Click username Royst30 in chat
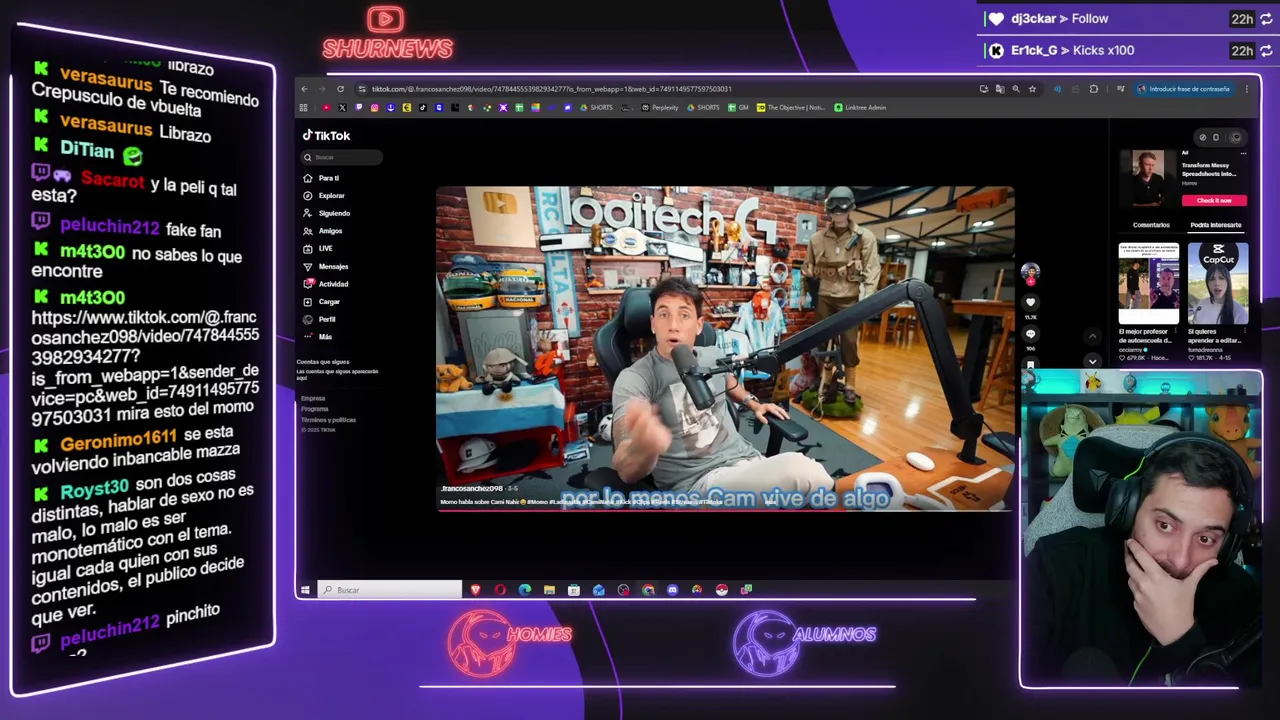The width and height of the screenshot is (1280, 720). [x=95, y=490]
